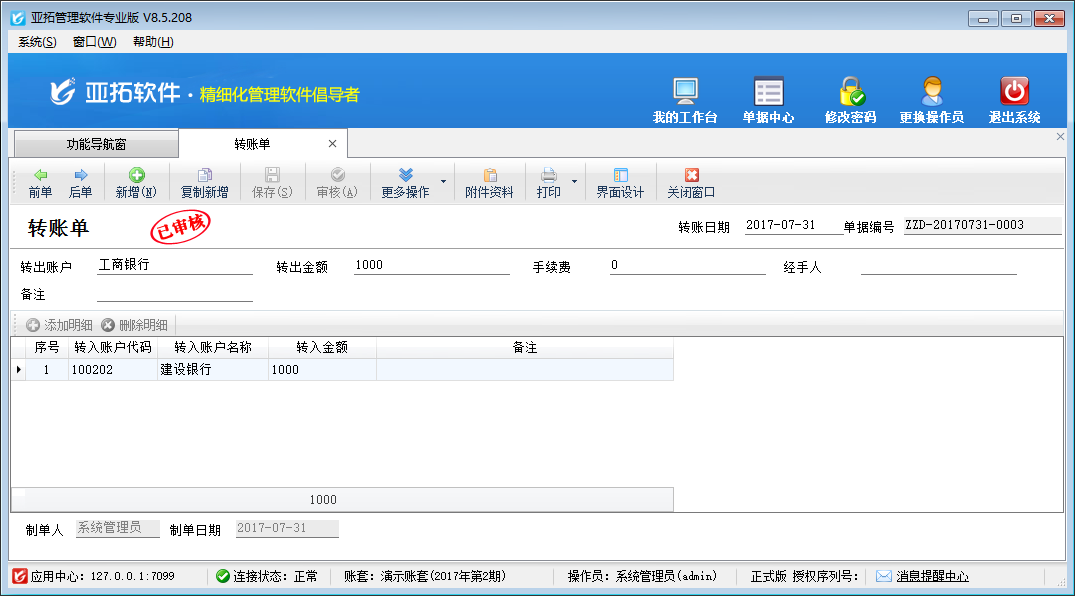This screenshot has width=1075, height=596.
Task: Open 我的工作台 workbench icon
Action: [x=685, y=93]
